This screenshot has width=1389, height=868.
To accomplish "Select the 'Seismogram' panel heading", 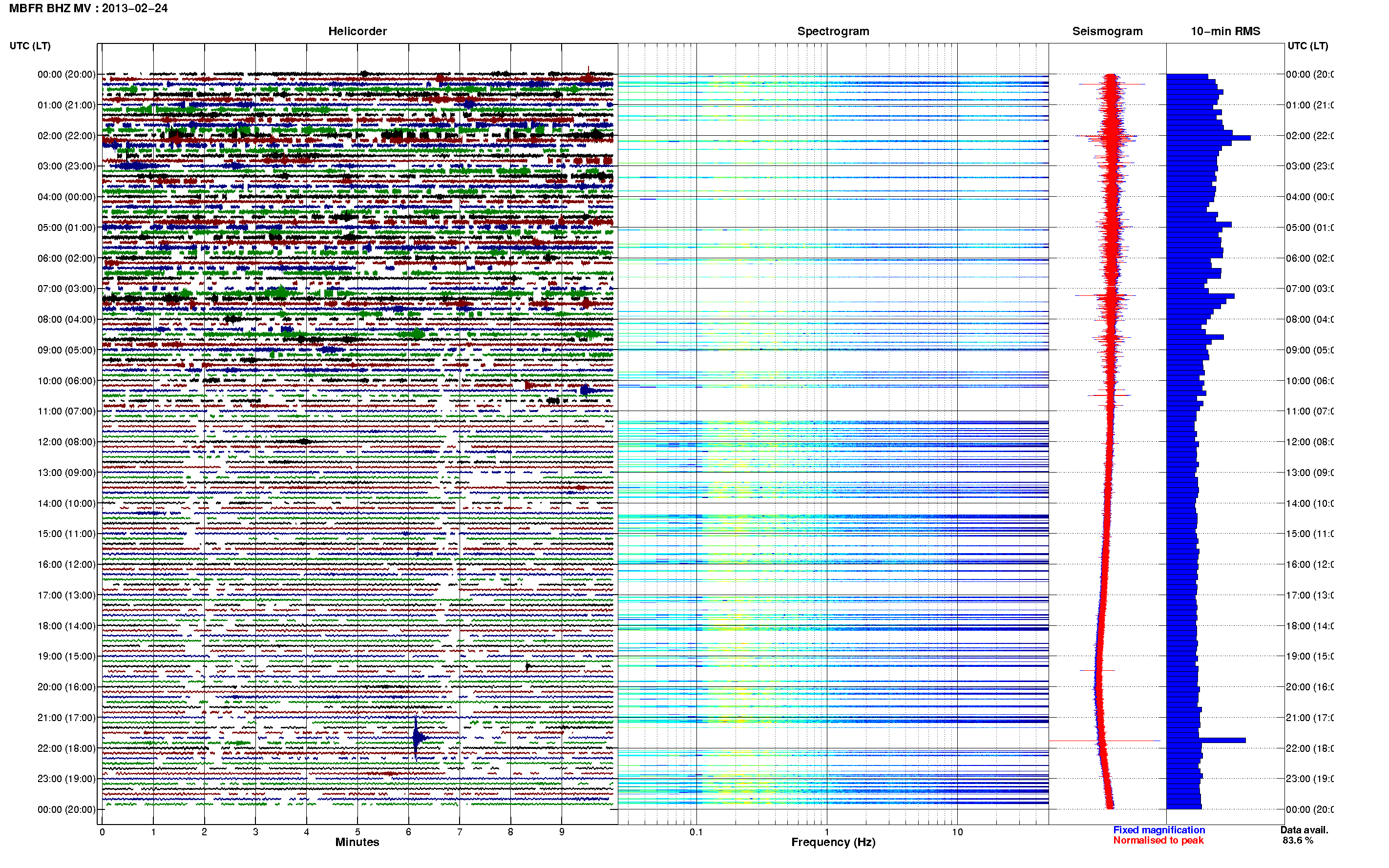I will pos(1107,31).
